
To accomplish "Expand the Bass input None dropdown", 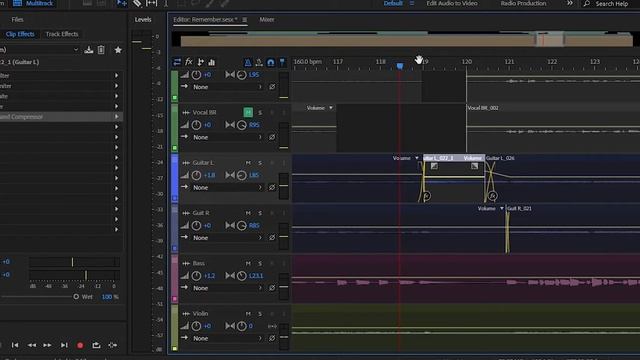I will [227, 288].
